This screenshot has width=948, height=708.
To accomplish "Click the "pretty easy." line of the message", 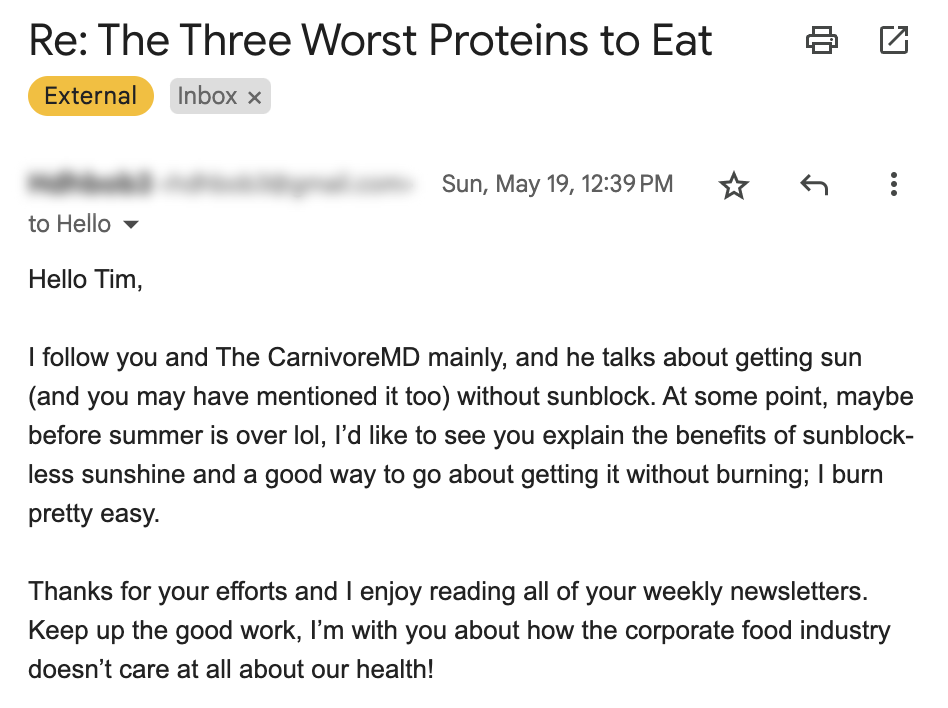I will [x=94, y=514].
